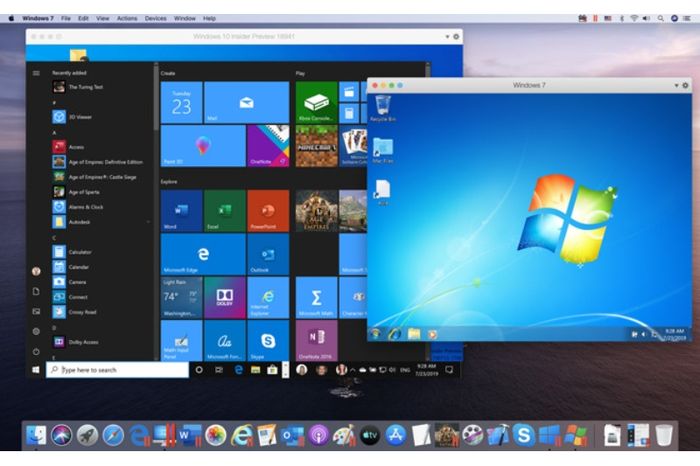Open Documents icon in Start menu sidebar
Screen dimensions: 700x466
click(36, 291)
